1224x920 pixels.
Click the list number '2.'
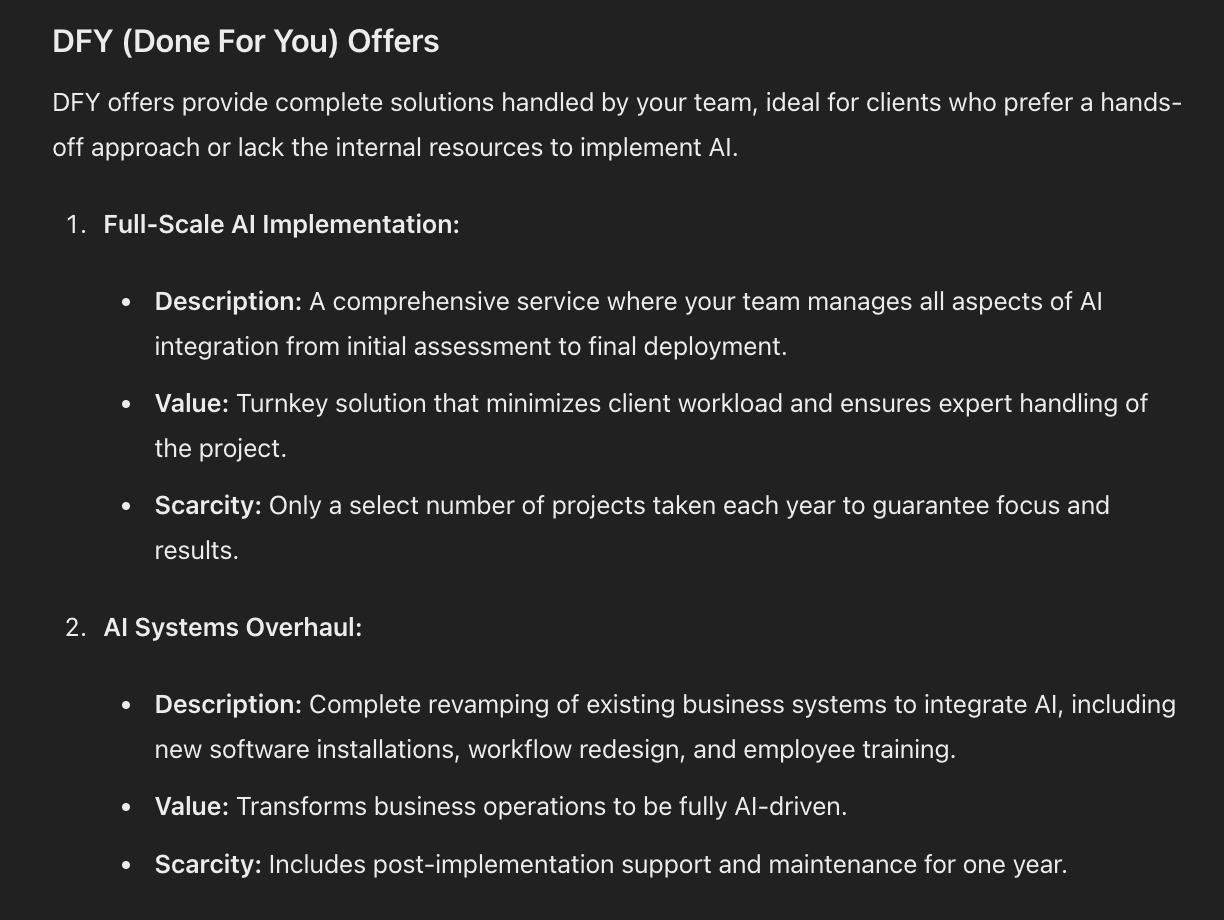(76, 628)
